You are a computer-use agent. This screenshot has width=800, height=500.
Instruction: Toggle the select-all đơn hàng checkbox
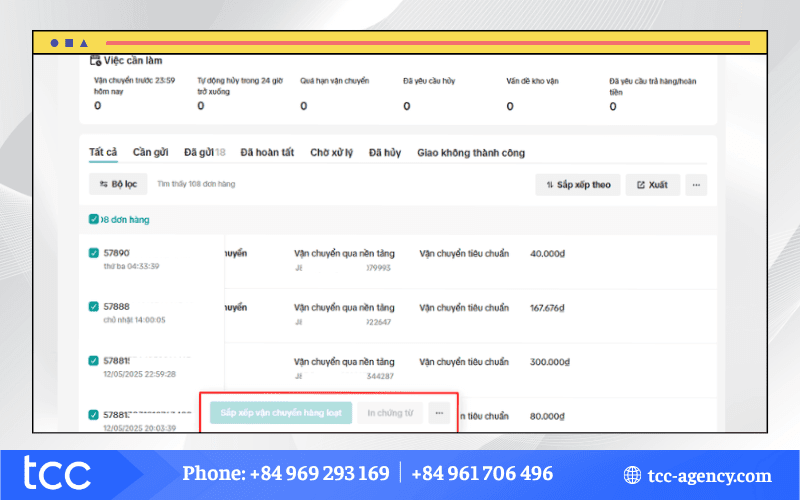93,219
